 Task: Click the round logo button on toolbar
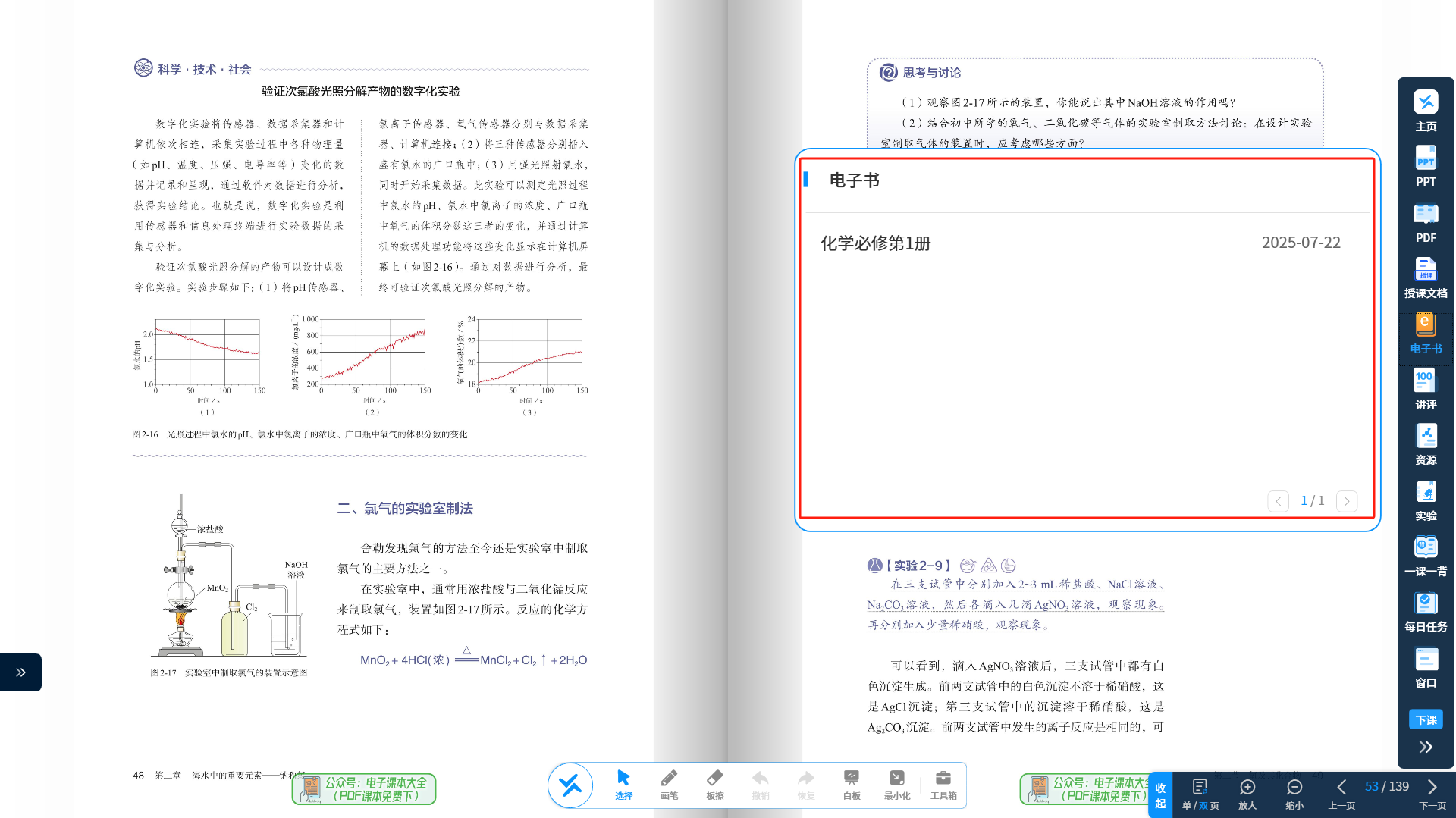(570, 785)
